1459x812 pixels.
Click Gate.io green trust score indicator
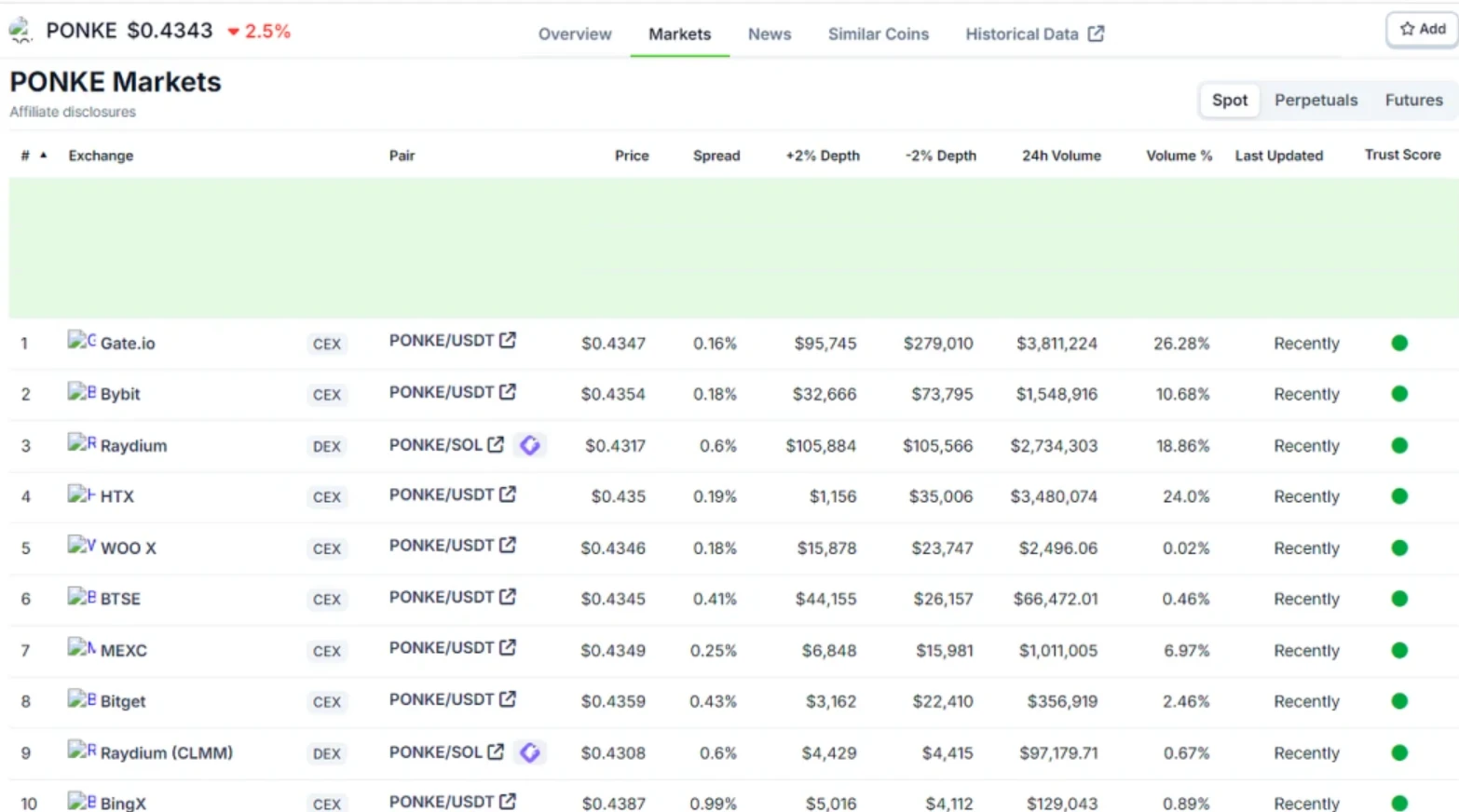(1398, 344)
